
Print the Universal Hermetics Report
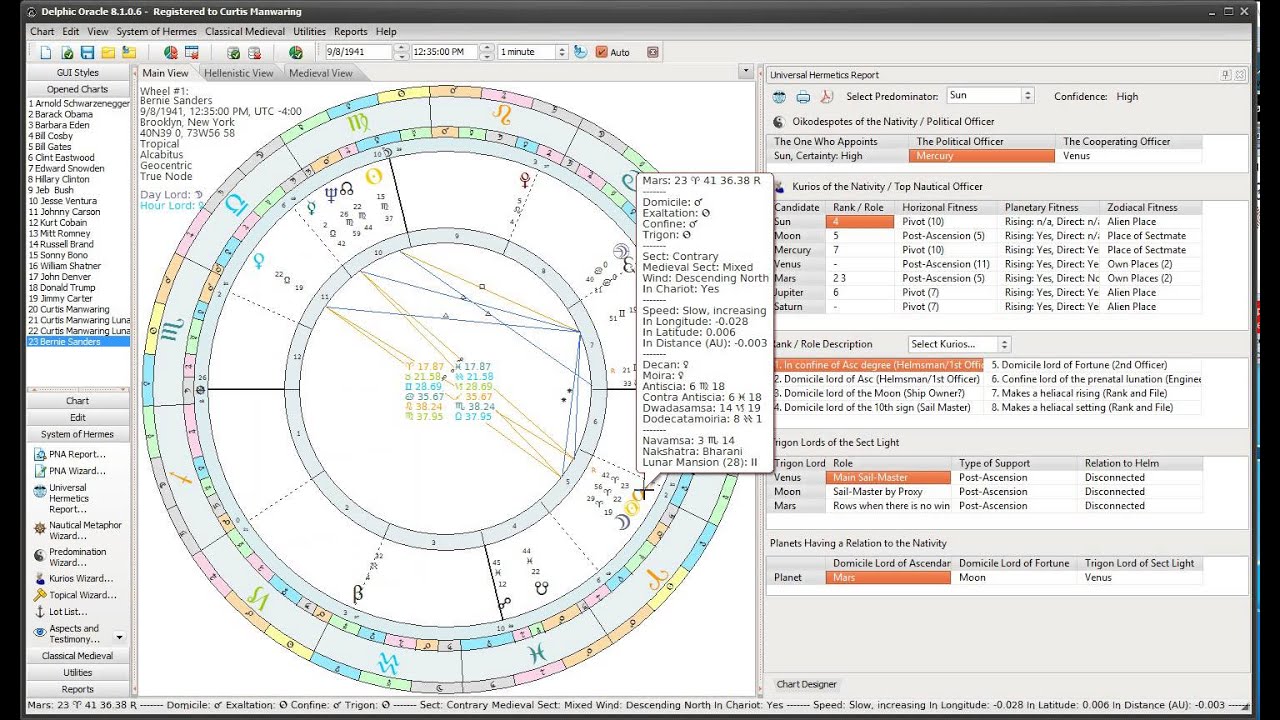point(803,96)
